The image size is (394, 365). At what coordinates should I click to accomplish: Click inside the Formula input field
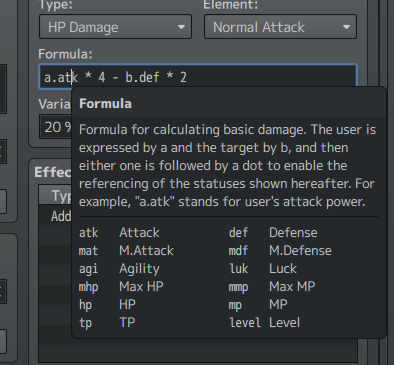pyautogui.click(x=198, y=77)
